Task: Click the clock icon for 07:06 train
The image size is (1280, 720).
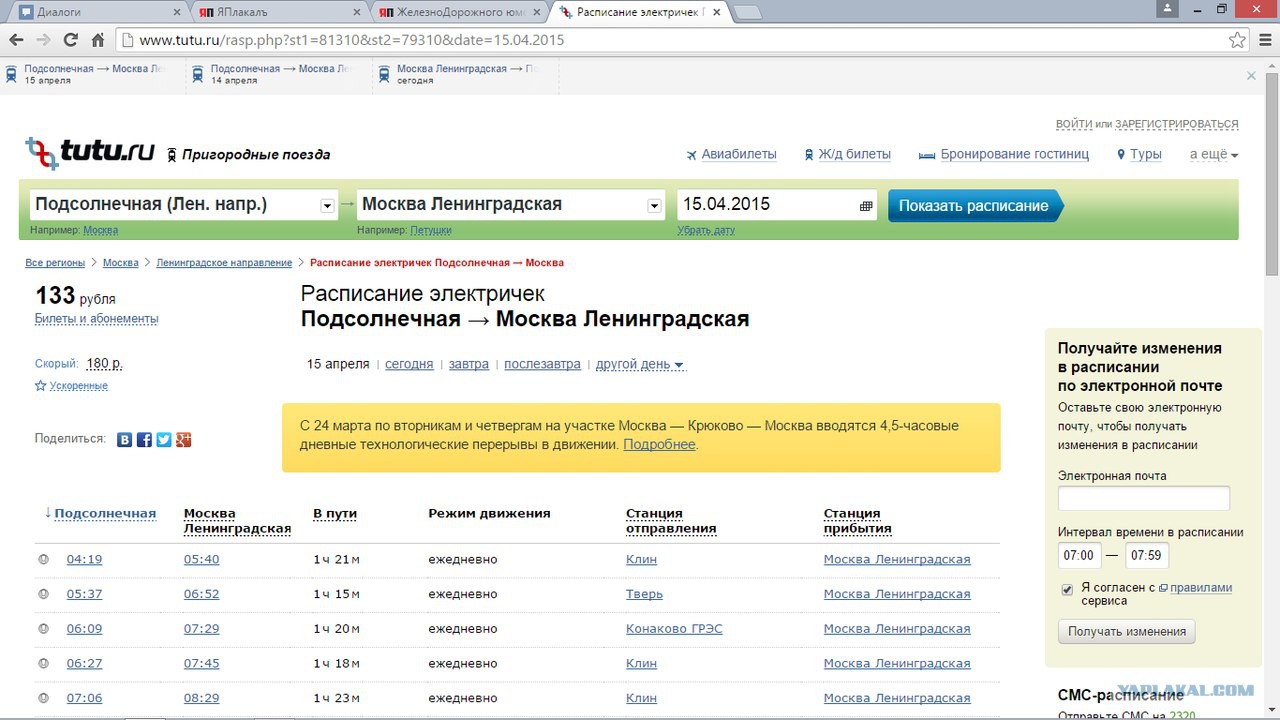Action: (43, 698)
